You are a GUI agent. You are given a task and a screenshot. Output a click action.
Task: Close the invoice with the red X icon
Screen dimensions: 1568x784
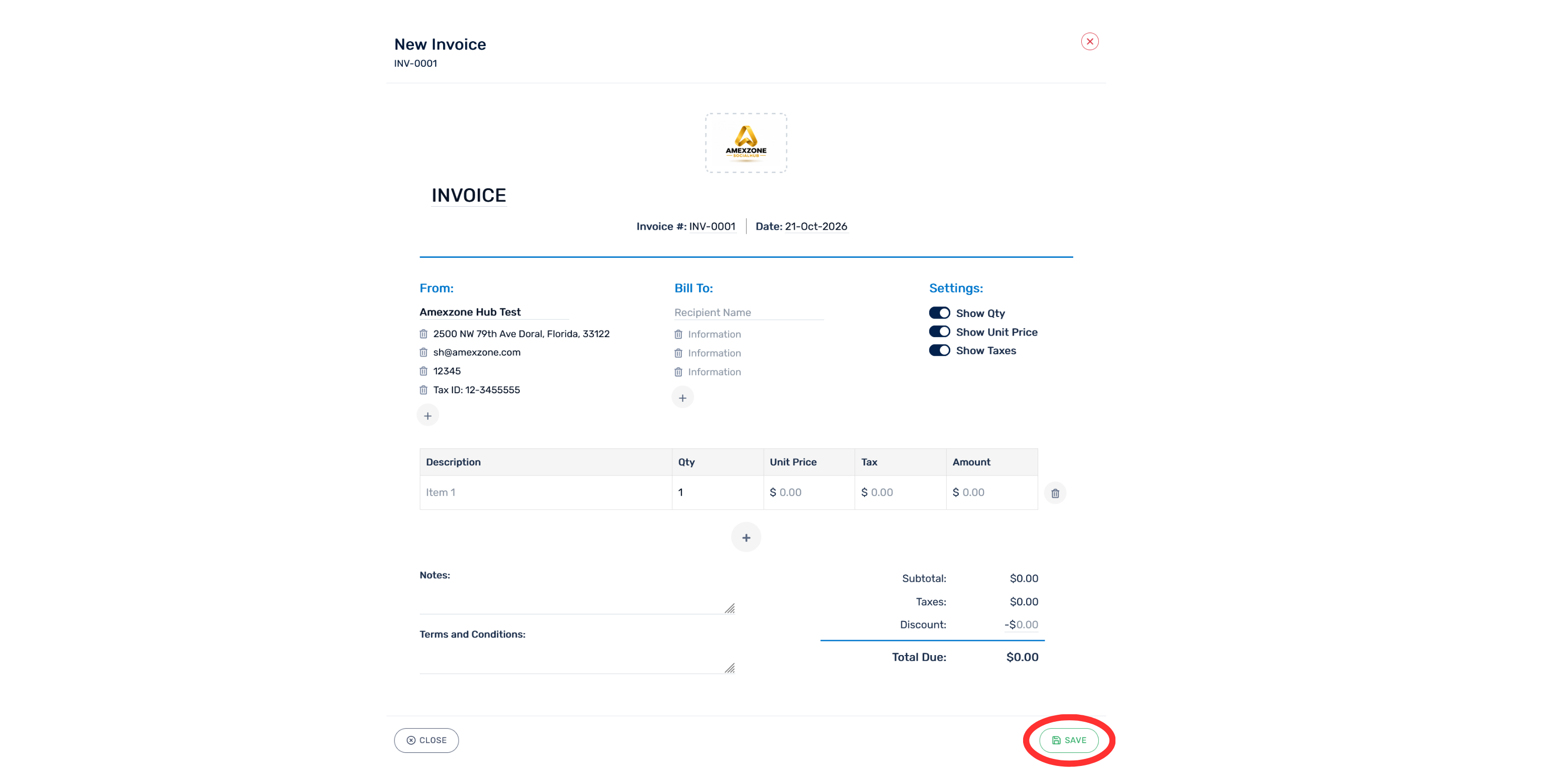coord(1089,42)
